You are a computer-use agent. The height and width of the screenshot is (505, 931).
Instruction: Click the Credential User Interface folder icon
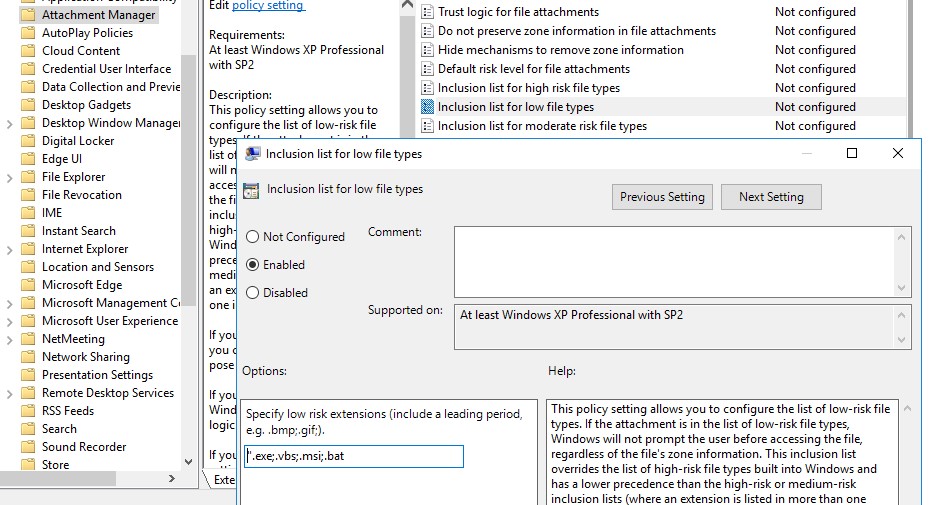(x=27, y=69)
